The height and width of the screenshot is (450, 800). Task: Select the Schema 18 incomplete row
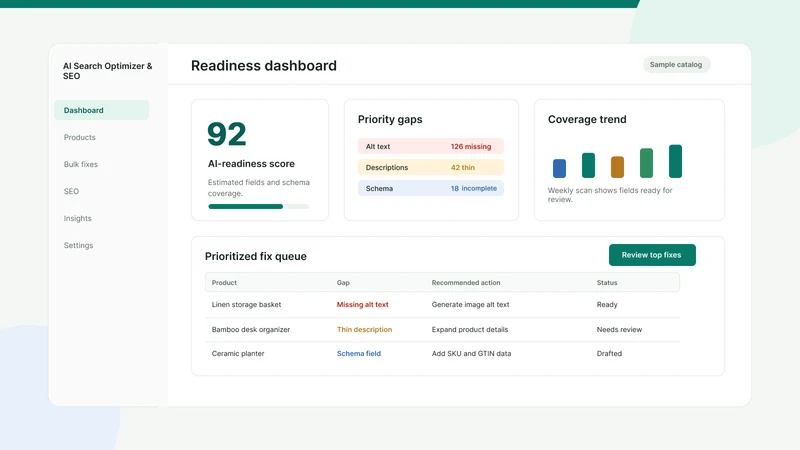click(431, 188)
